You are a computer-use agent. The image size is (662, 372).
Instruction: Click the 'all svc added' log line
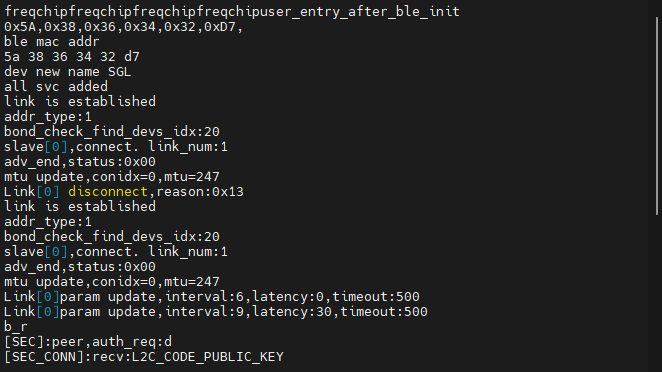click(x=56, y=87)
